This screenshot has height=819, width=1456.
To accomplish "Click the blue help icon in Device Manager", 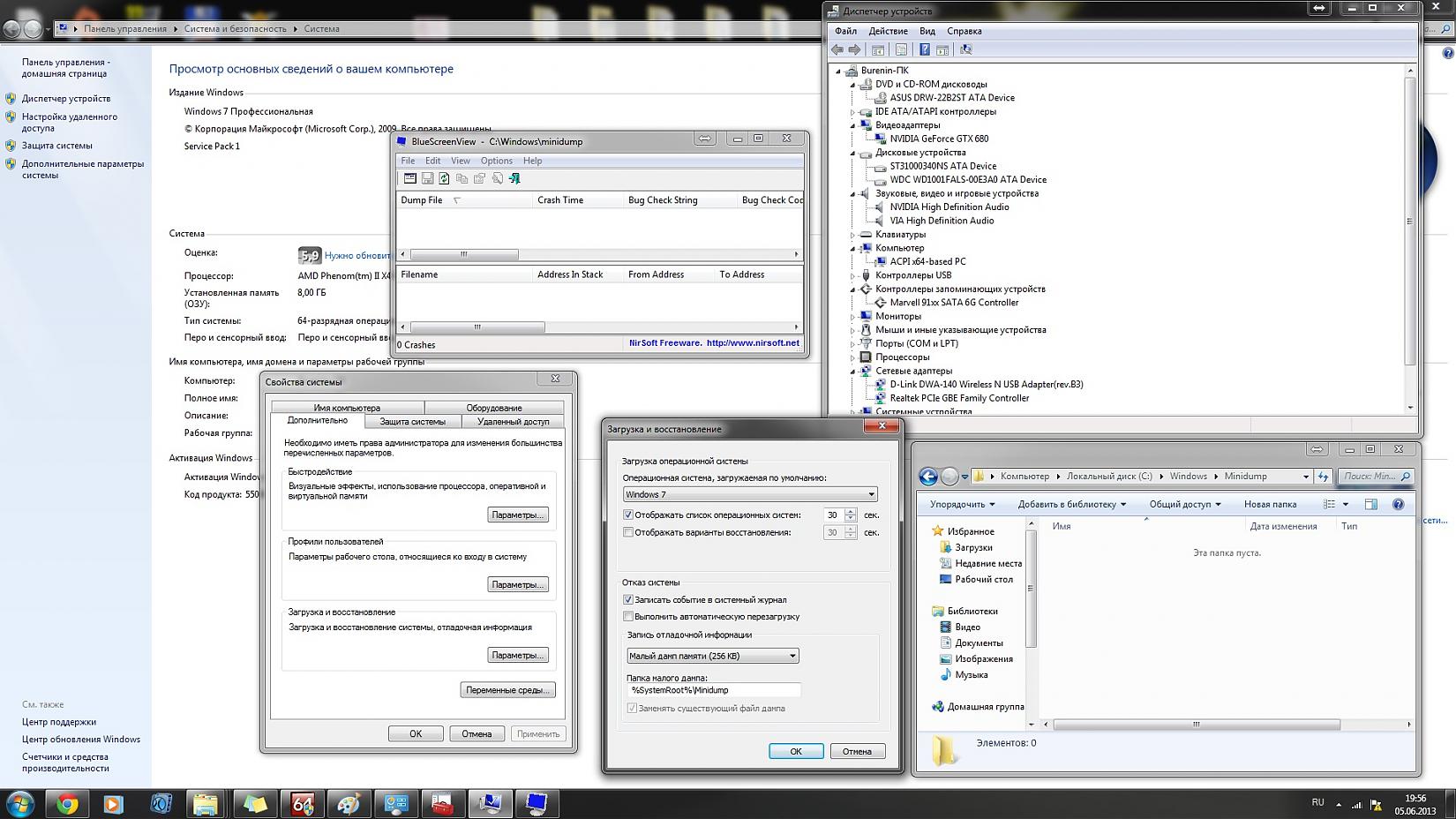I will (x=924, y=49).
